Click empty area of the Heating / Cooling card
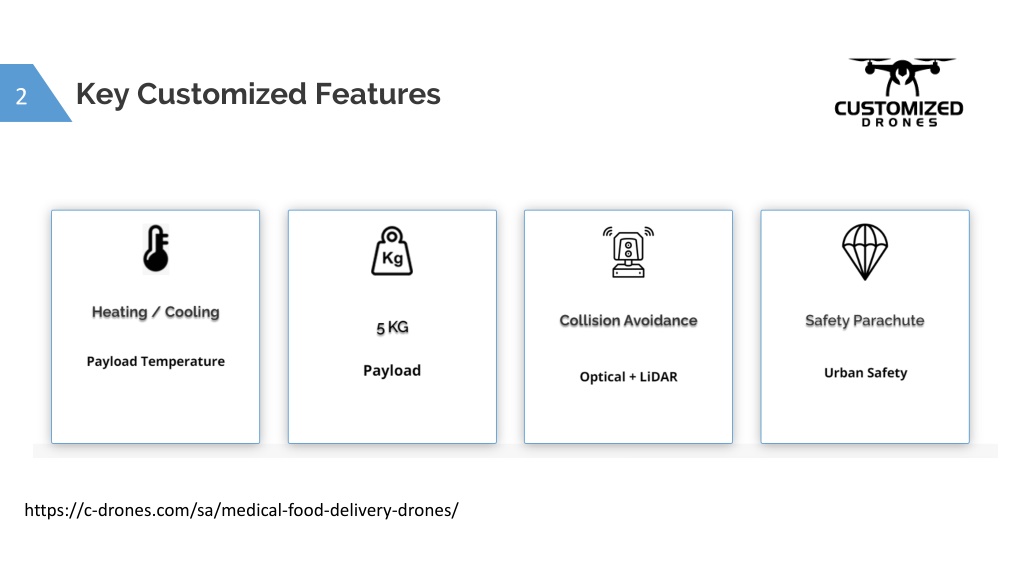The image size is (1024, 576). coord(155,410)
